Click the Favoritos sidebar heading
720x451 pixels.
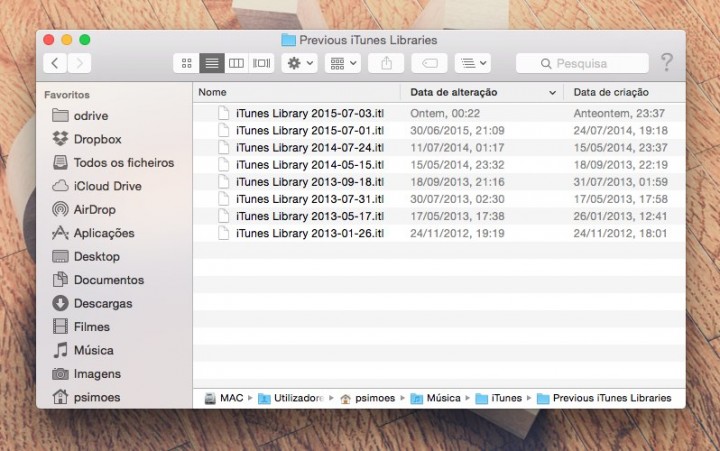click(67, 95)
